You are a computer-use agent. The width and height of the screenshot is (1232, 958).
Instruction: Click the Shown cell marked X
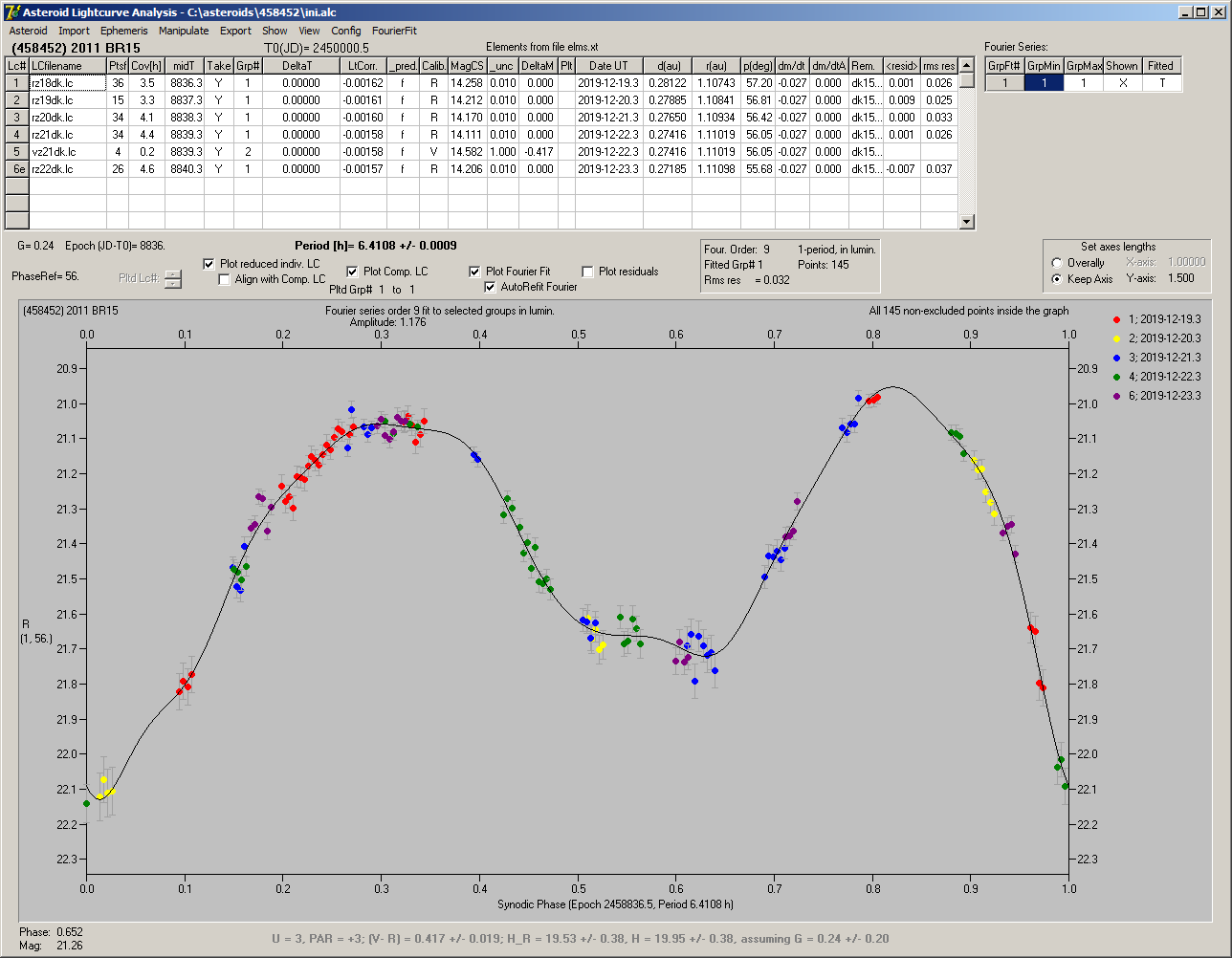(1122, 83)
